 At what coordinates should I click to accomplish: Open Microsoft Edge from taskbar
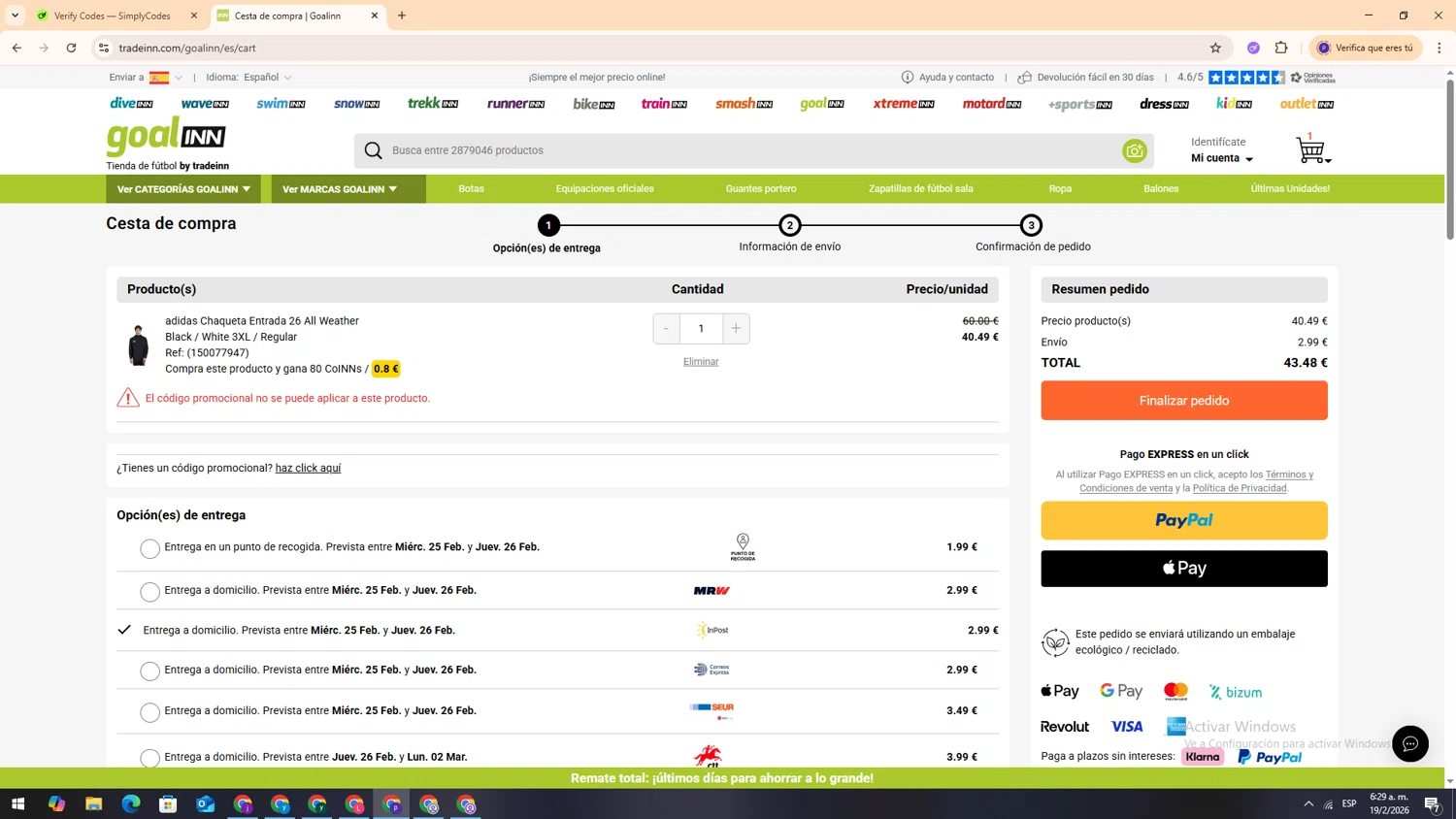pos(131,803)
